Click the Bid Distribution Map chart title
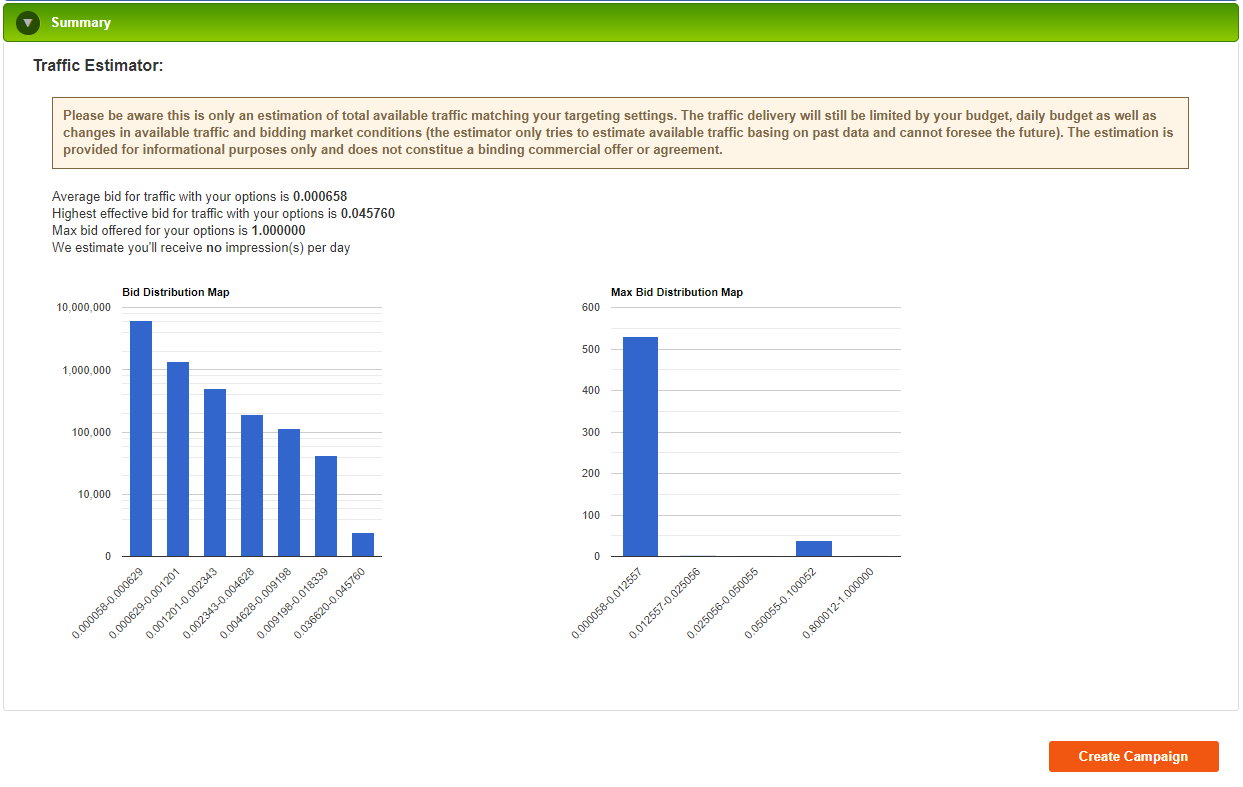The width and height of the screenshot is (1243, 787). (x=176, y=292)
